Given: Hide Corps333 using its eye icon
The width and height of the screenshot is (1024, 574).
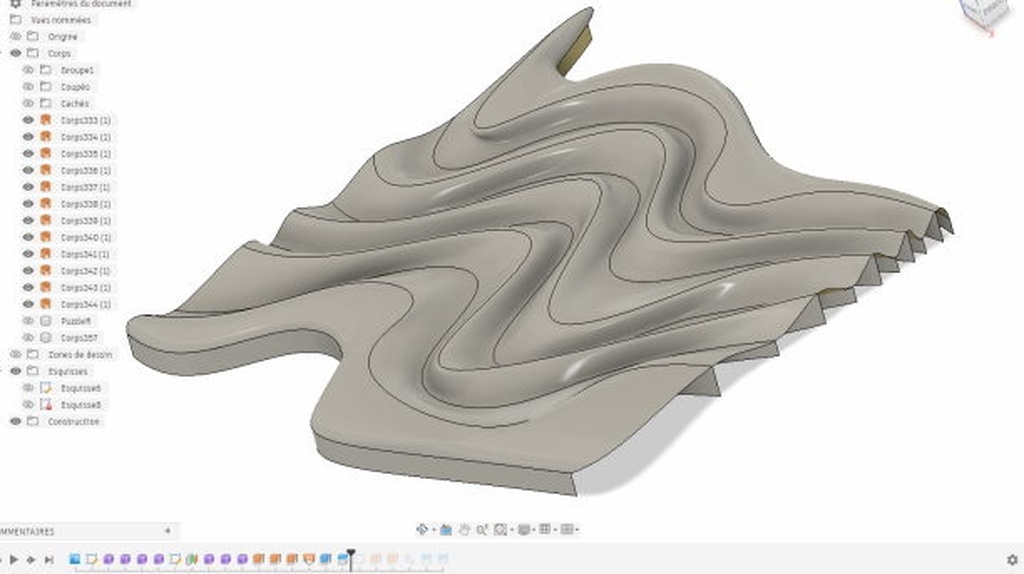Looking at the screenshot, I should coord(28,120).
